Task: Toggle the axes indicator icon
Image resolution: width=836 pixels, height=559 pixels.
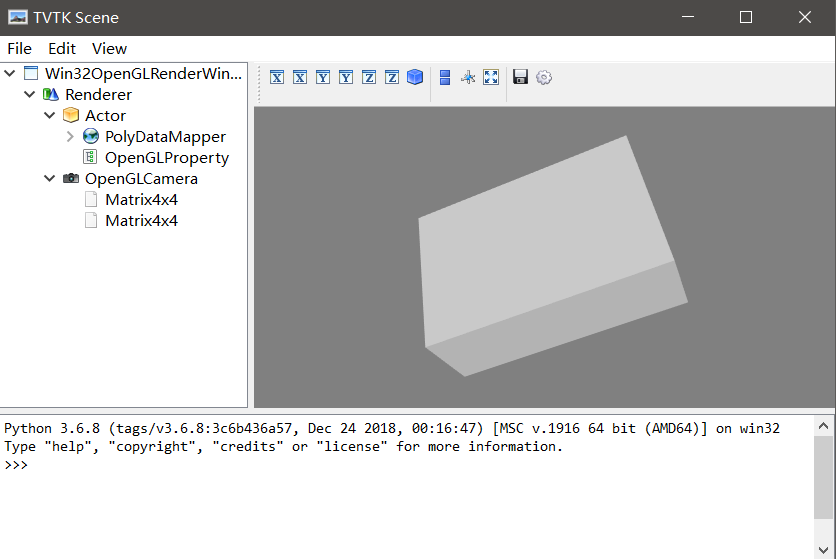Action: [468, 77]
